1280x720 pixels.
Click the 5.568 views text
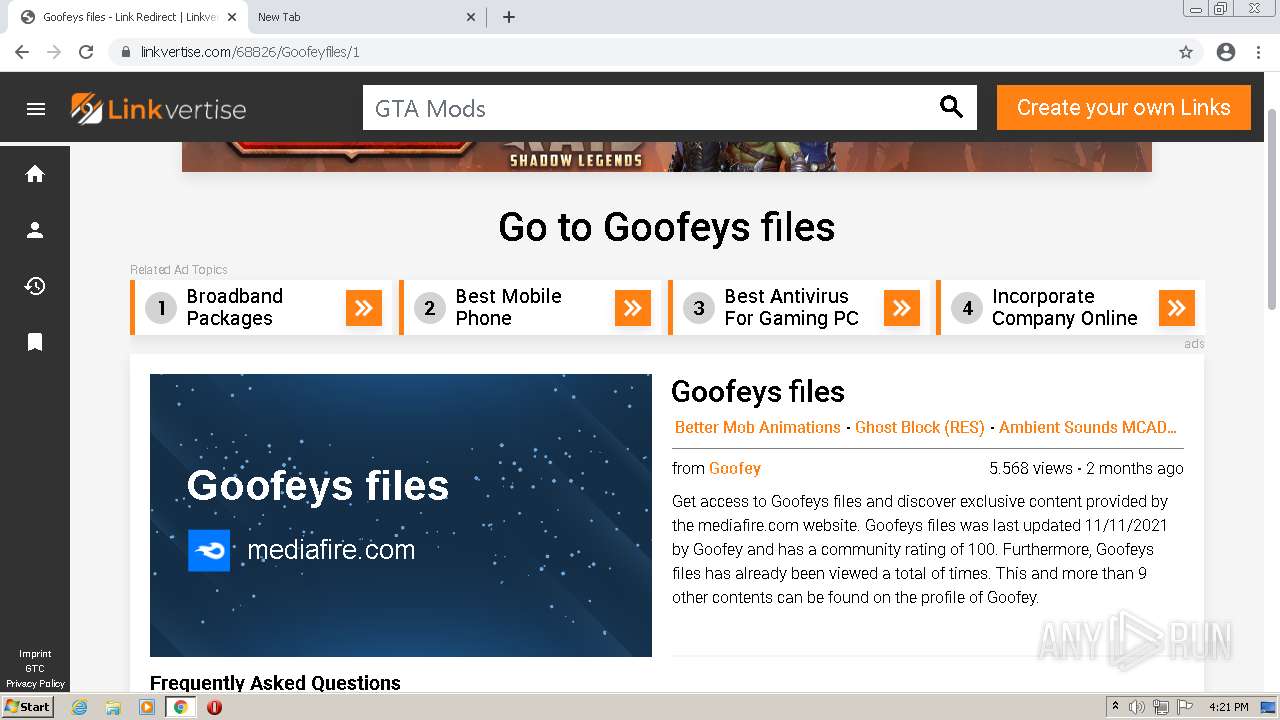[1031, 468]
